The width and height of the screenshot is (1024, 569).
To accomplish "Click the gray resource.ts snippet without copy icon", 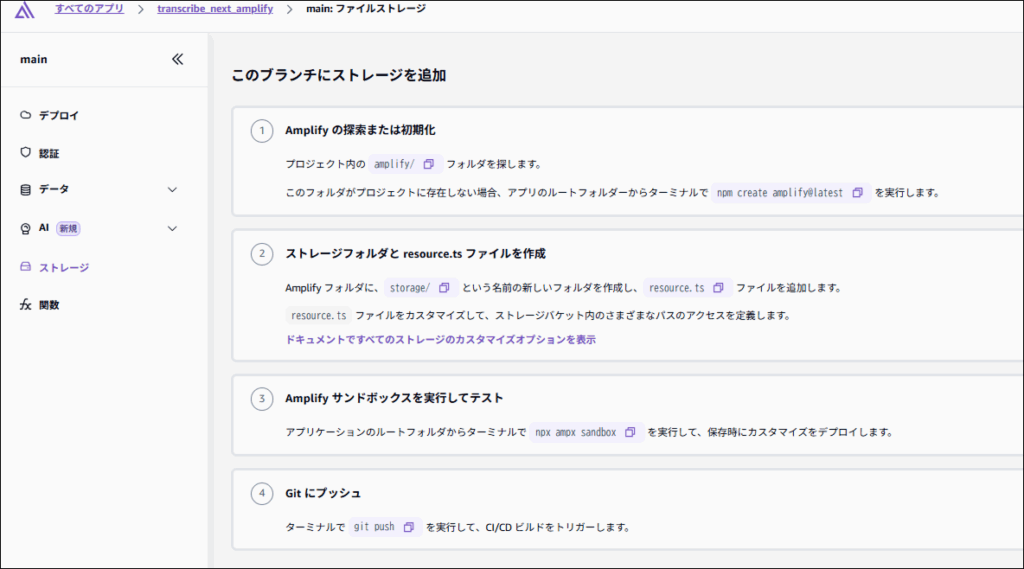I will 319,316.
